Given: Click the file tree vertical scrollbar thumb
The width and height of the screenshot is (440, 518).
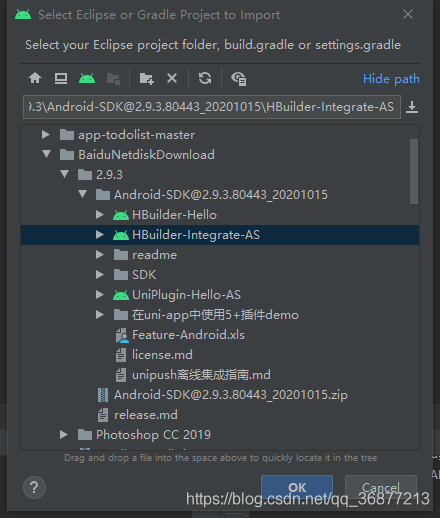Looking at the screenshot, I should pyautogui.click(x=414, y=171).
